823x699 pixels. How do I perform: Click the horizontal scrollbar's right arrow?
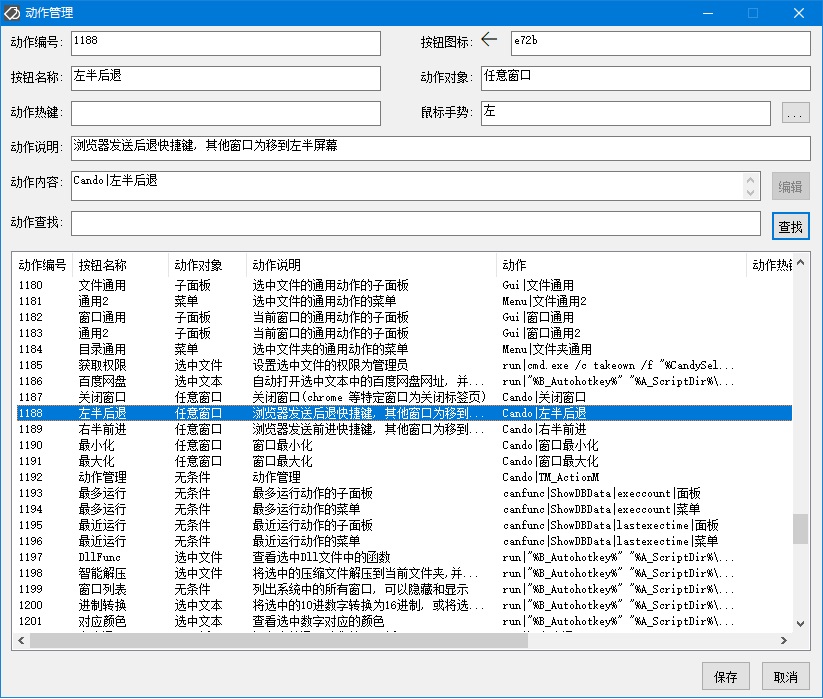784,640
